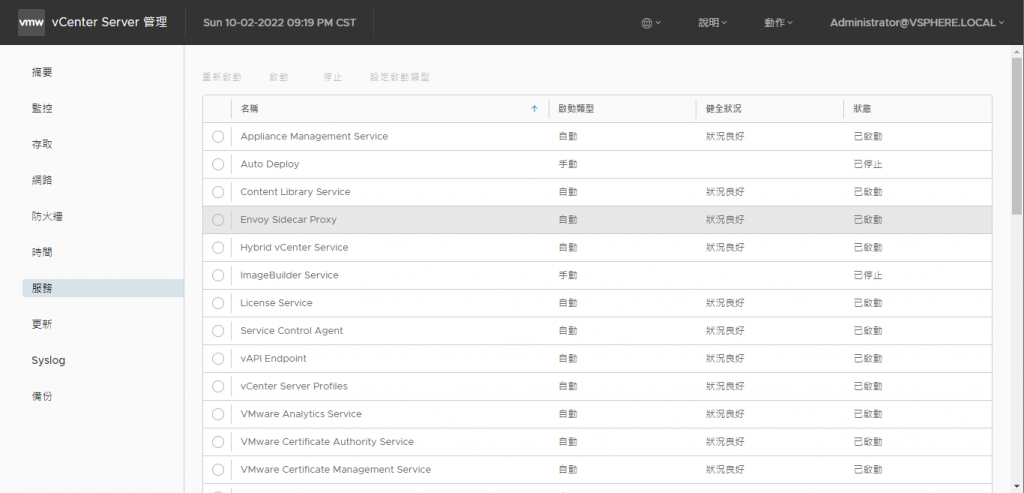
Task: Select vCenter Server Profiles radio button
Action: click(218, 387)
